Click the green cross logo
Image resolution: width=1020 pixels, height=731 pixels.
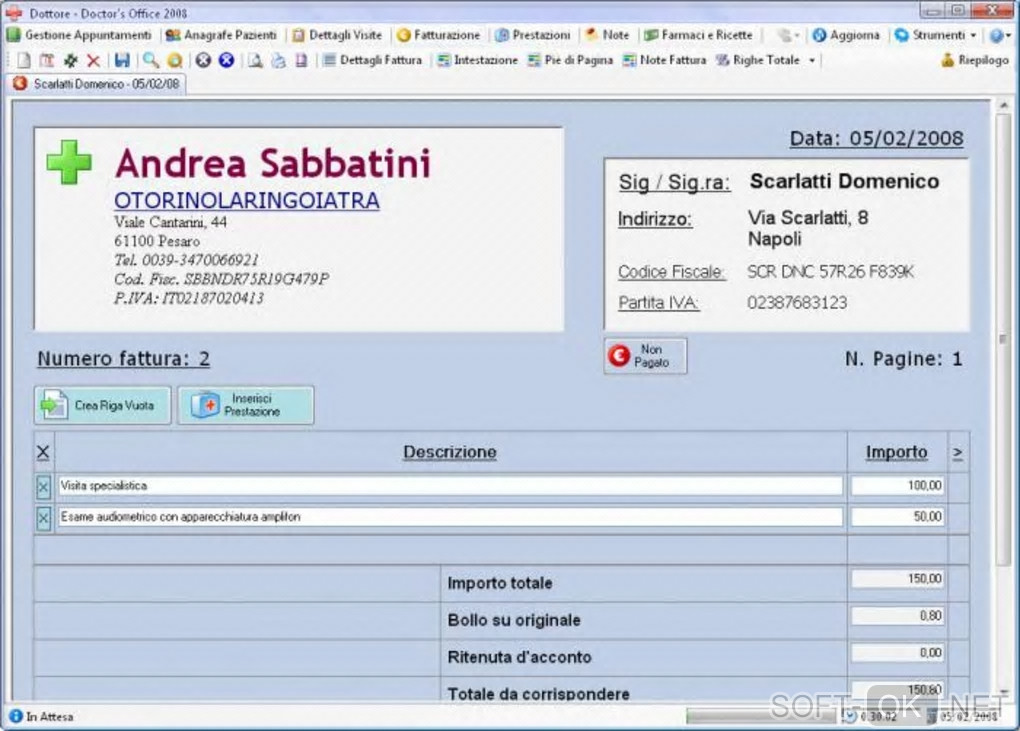point(69,162)
